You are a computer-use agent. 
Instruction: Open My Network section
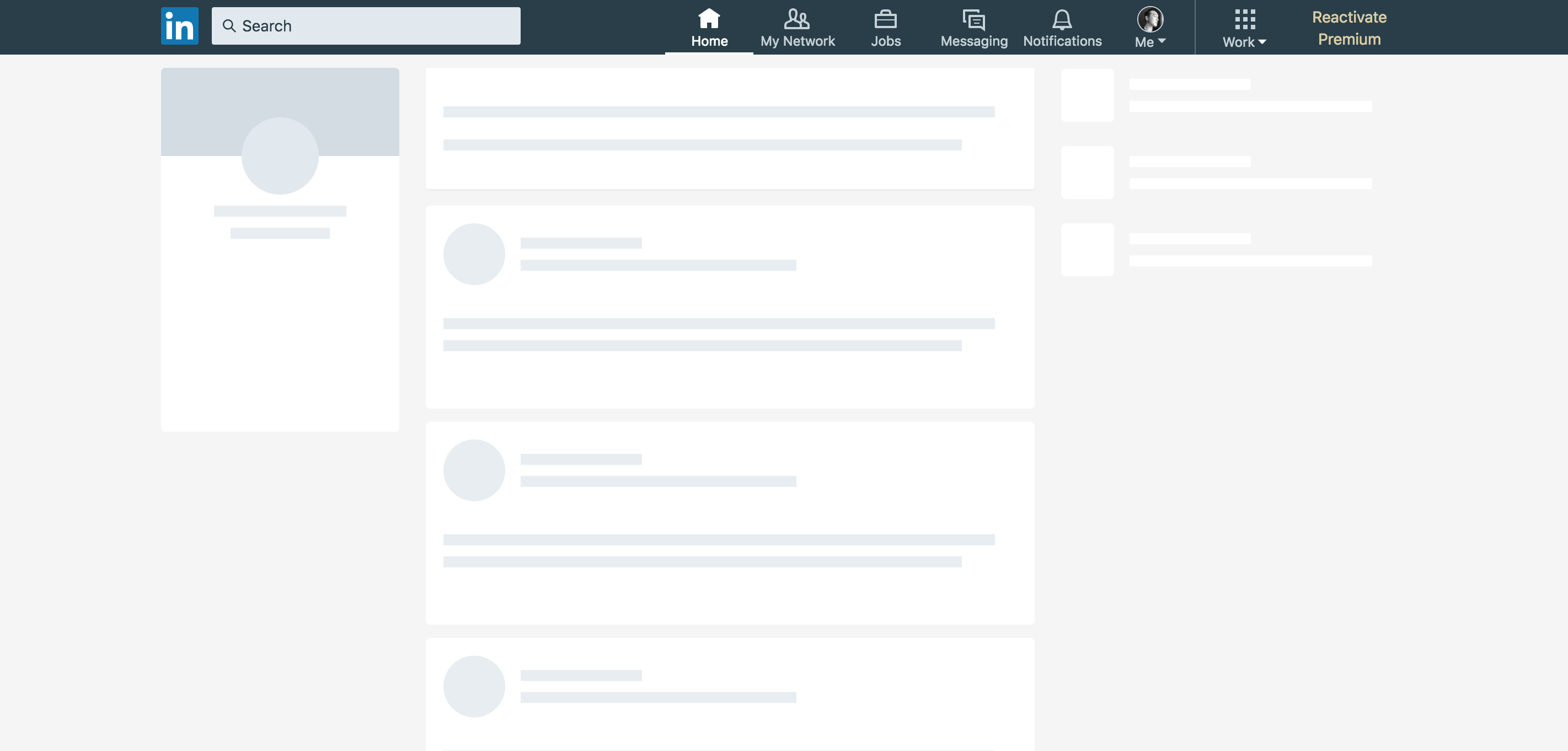[x=797, y=27]
